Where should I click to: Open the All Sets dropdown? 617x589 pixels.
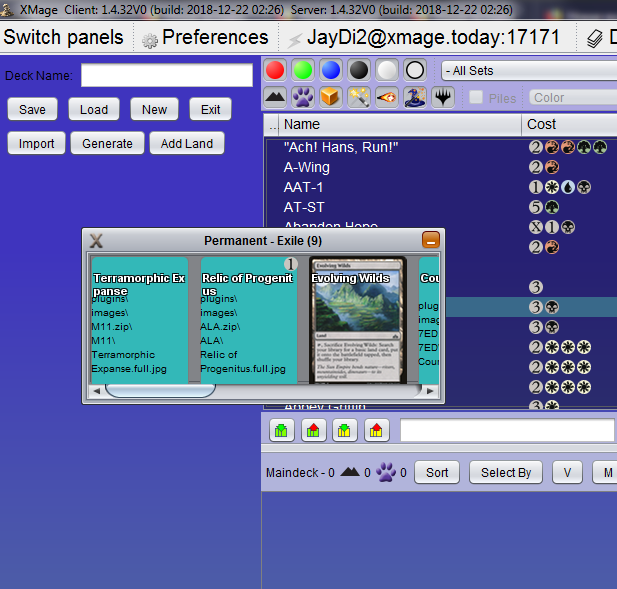point(529,71)
